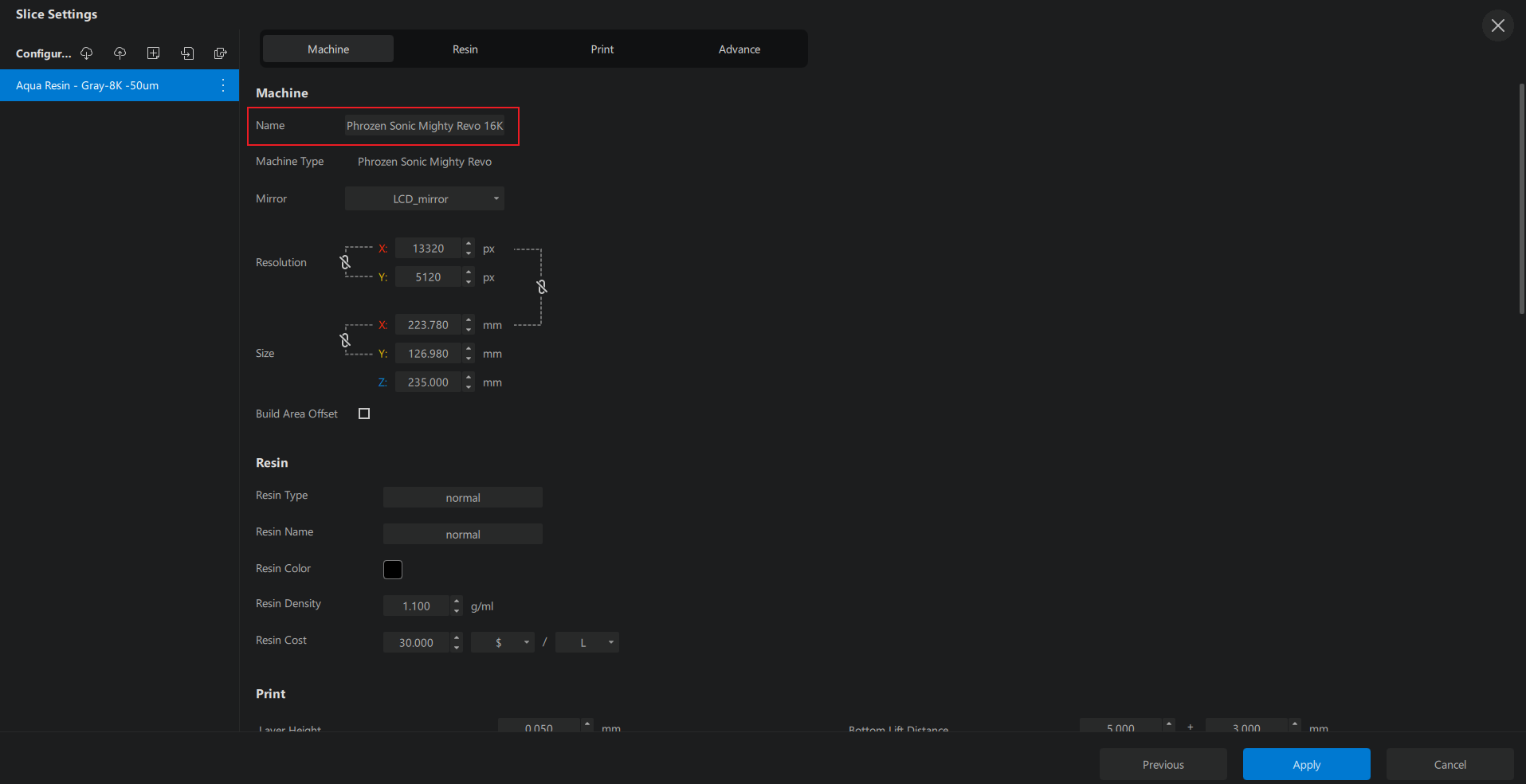1526x784 pixels.
Task: Open the Resin Cost currency dropdown
Action: [502, 643]
